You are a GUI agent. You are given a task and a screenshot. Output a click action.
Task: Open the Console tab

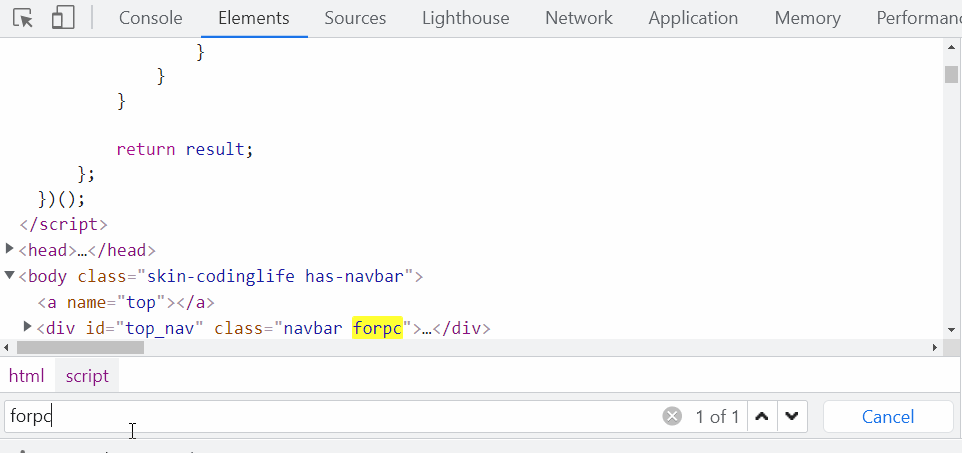150,18
